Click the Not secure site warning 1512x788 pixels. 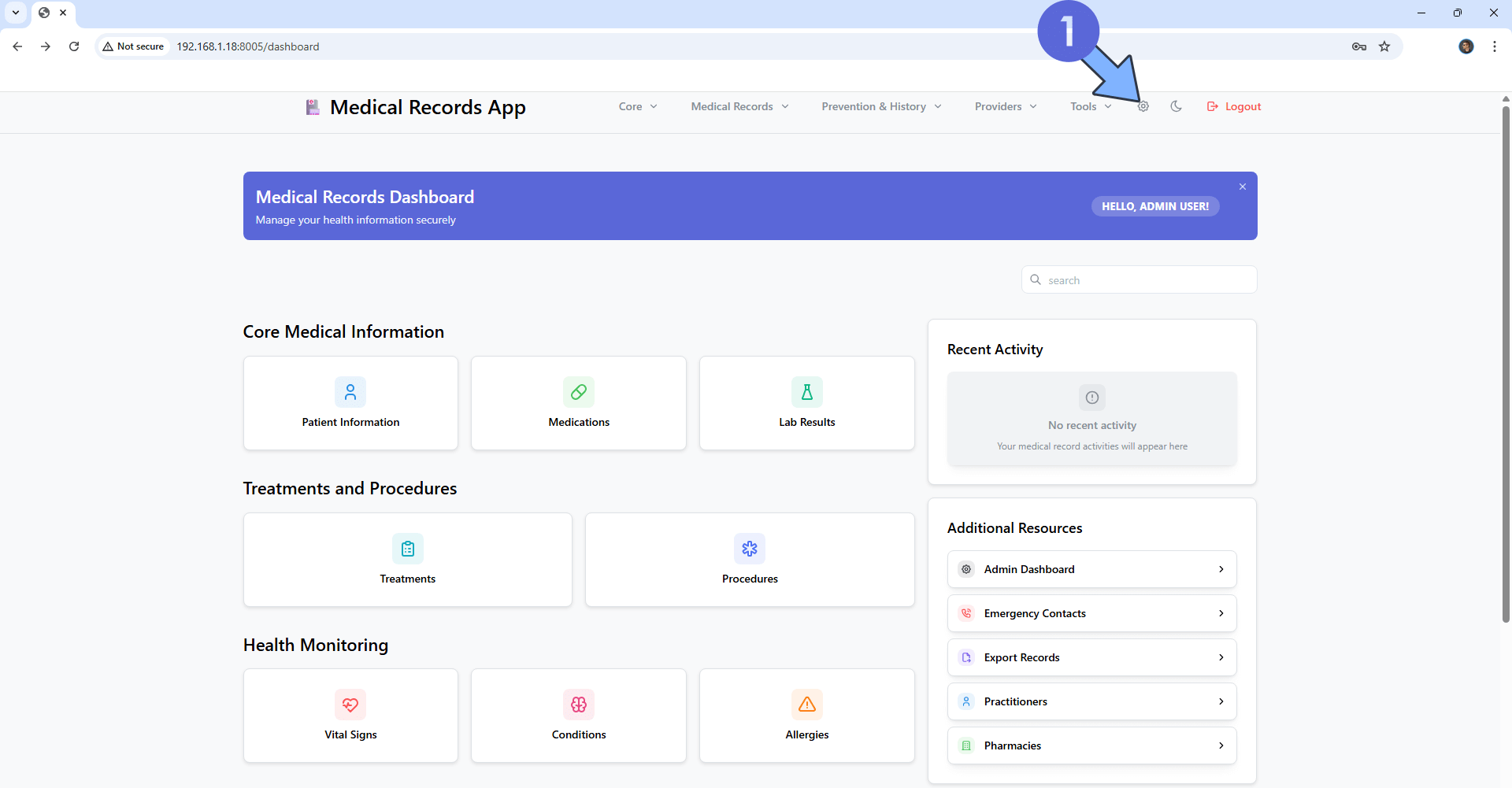133,46
